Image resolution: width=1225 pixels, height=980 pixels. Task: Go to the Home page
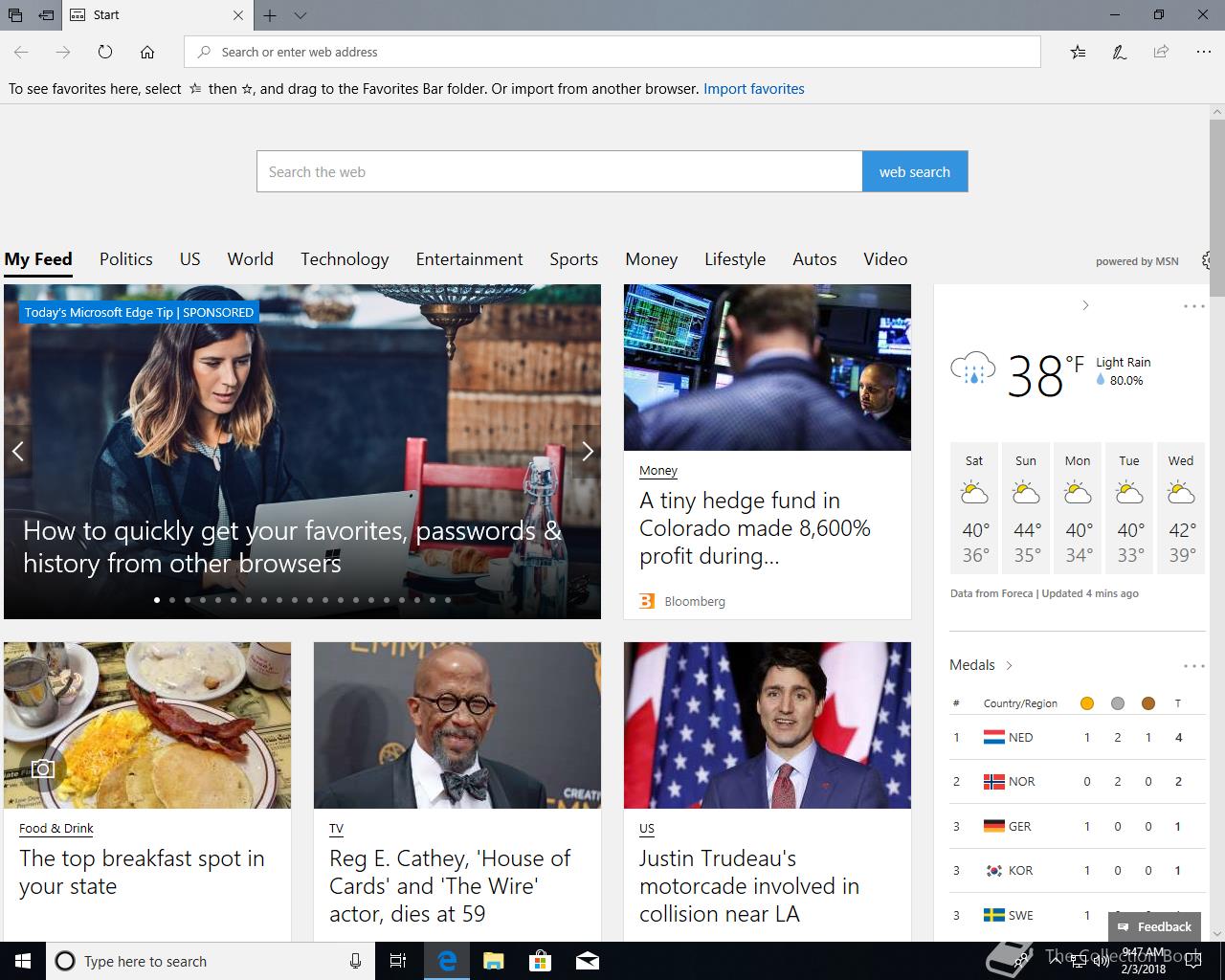click(x=147, y=52)
